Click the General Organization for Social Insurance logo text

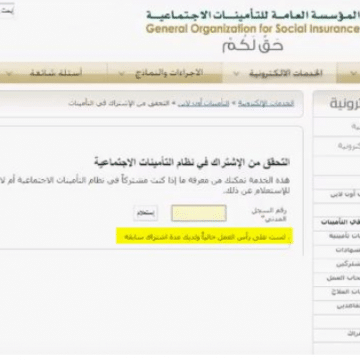[253, 28]
